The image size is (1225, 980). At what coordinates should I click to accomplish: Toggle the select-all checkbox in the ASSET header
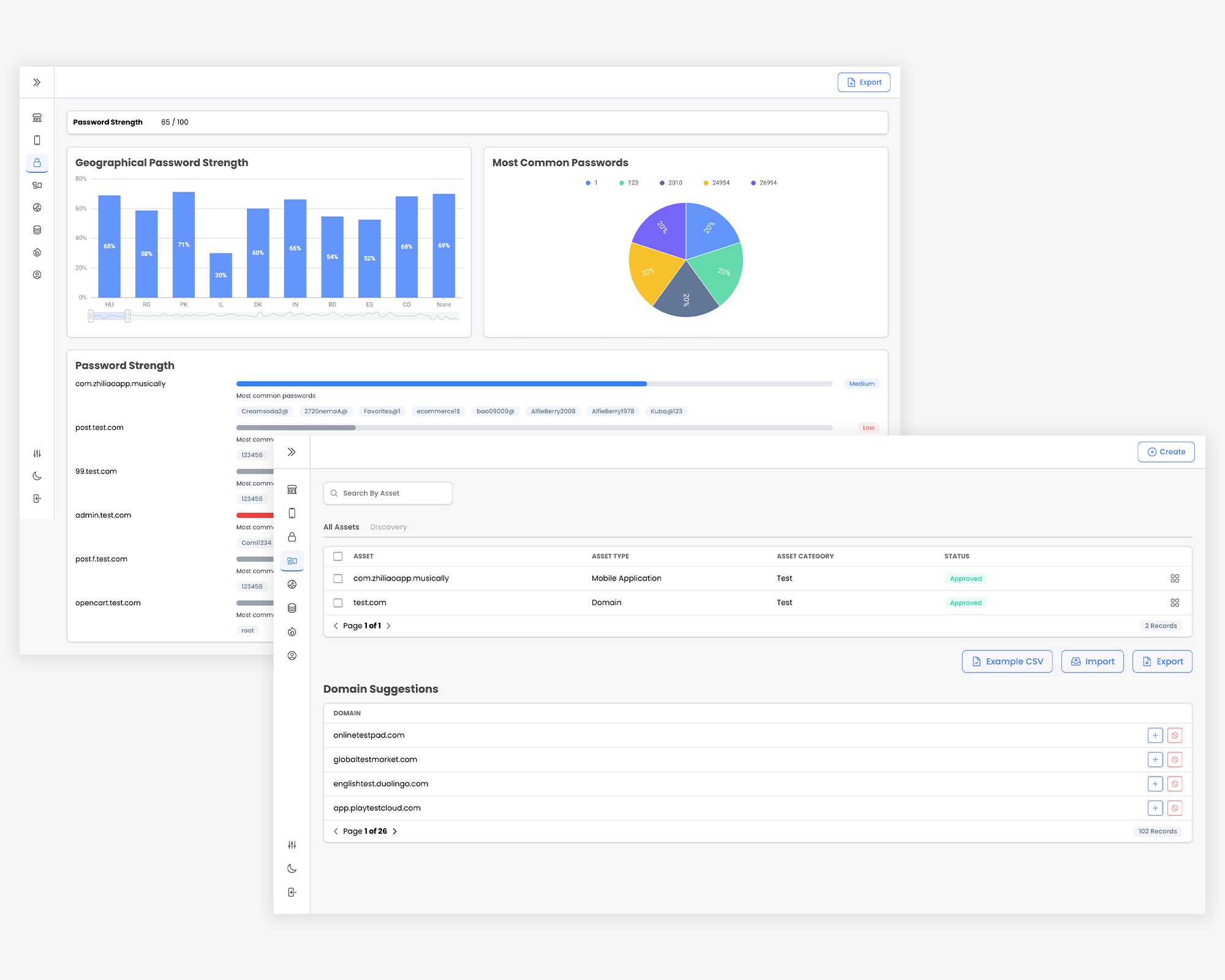338,557
